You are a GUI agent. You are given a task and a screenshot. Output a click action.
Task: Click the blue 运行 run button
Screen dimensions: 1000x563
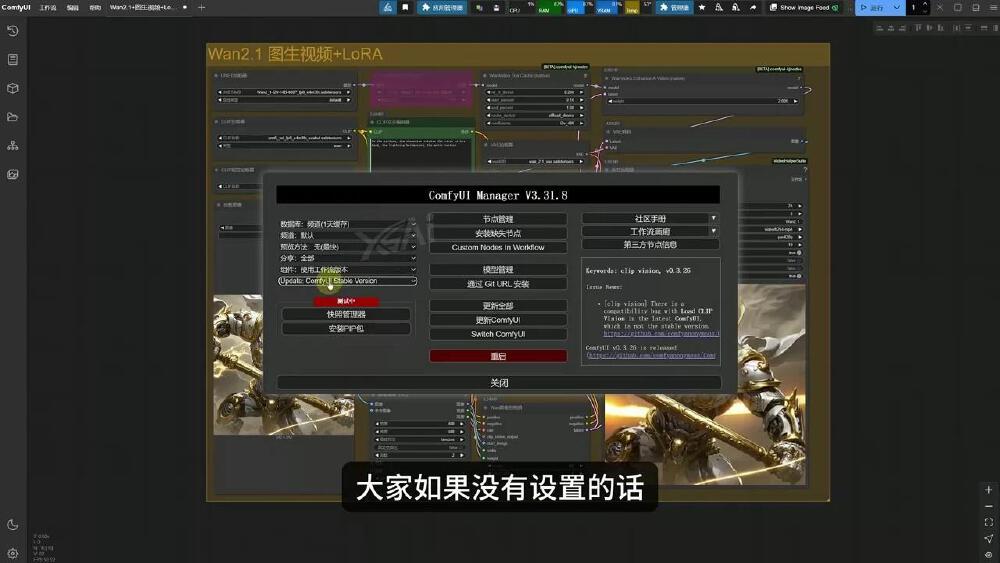click(x=873, y=8)
